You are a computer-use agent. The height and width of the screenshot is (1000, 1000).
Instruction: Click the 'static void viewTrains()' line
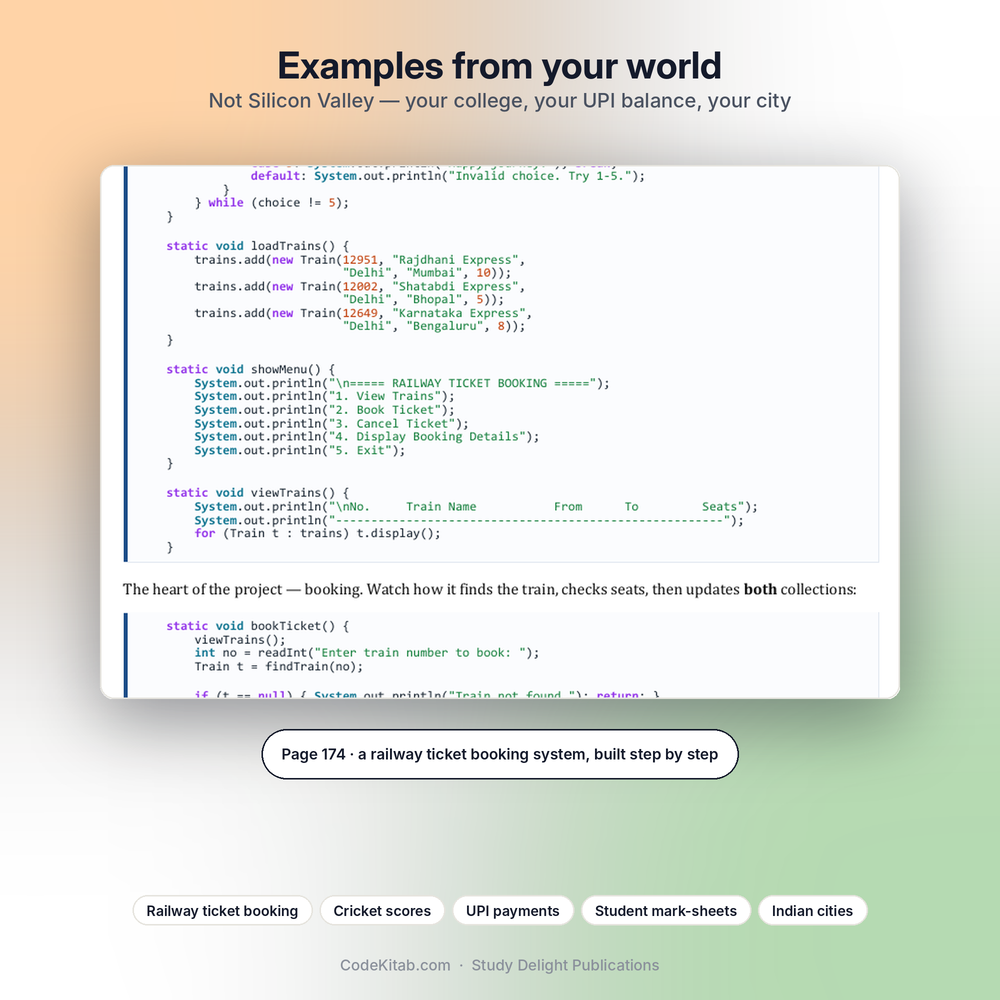[258, 493]
